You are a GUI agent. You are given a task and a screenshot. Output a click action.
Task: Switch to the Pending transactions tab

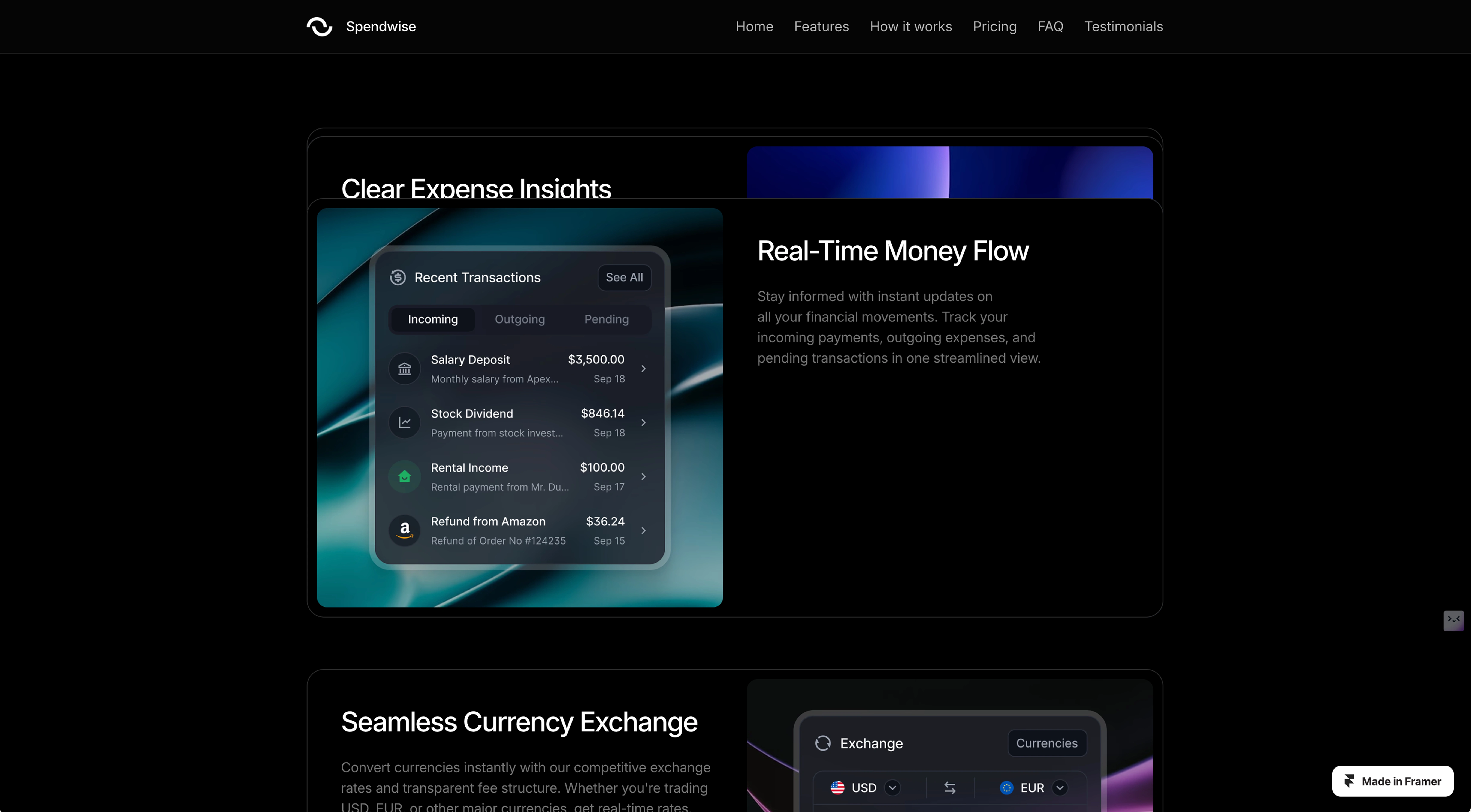pos(606,319)
